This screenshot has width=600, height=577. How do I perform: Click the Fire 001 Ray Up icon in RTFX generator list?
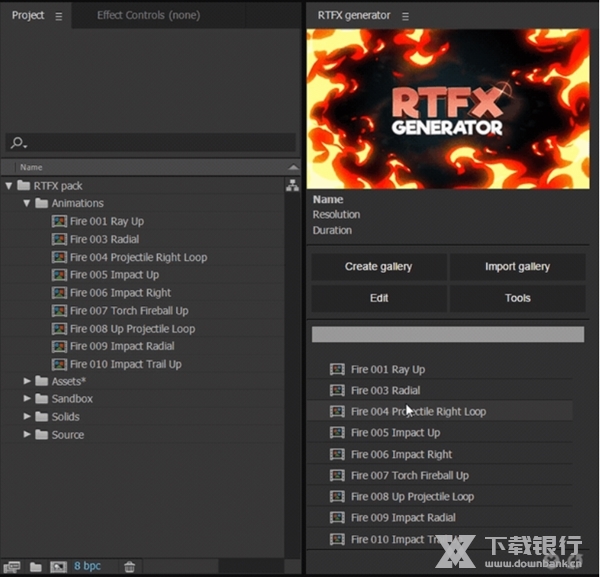coord(337,369)
